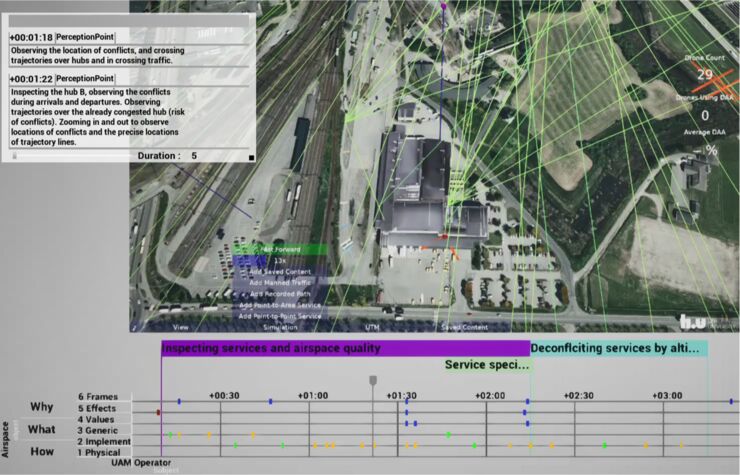740x475 pixels.
Task: Adjust the 13x simulation speed bar
Action: pos(280,261)
